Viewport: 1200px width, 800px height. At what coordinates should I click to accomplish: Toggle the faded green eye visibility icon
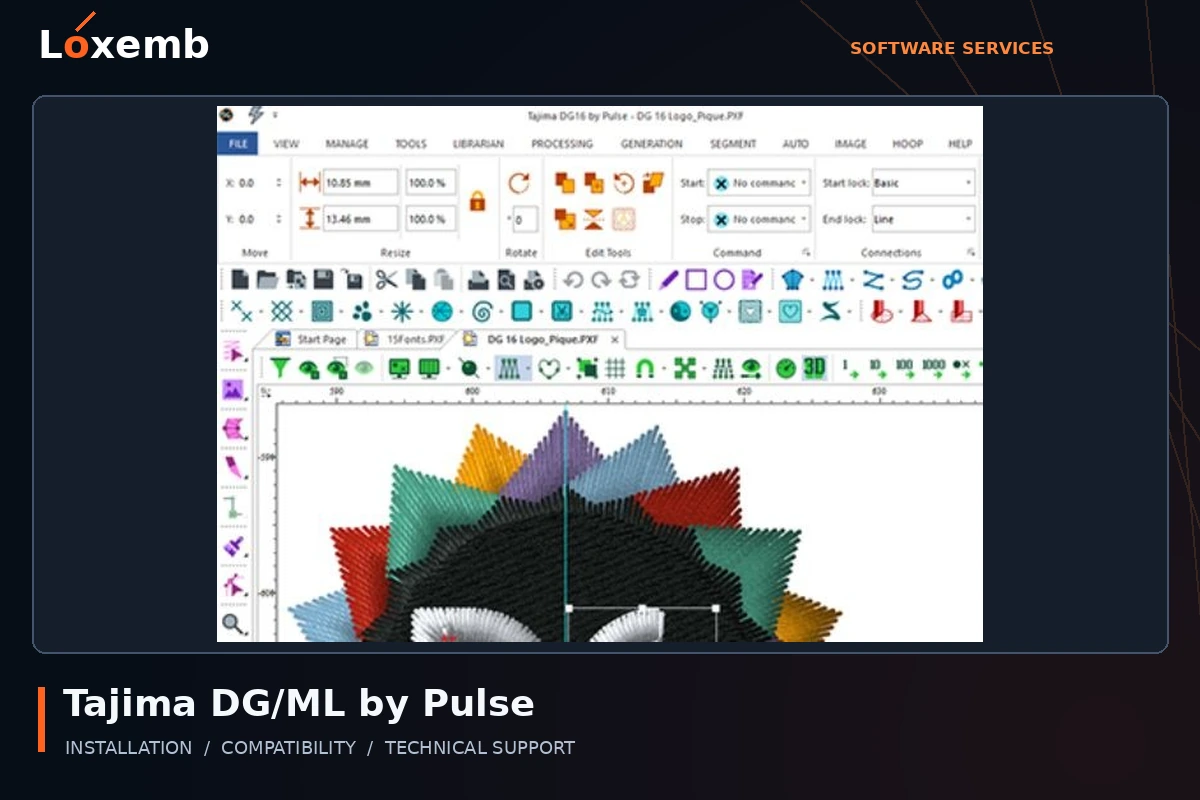click(365, 368)
